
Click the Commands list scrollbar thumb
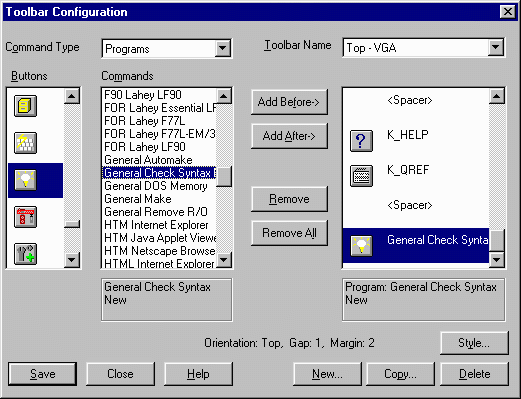[x=224, y=177]
